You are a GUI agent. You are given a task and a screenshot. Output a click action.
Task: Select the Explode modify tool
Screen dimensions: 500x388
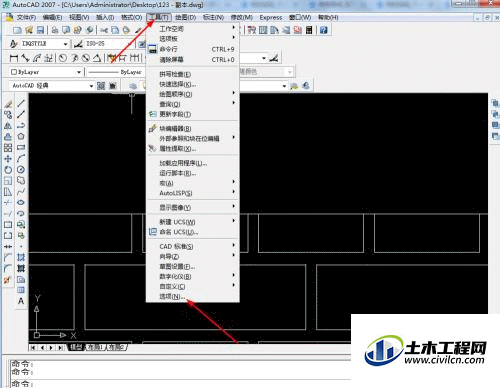point(8,280)
